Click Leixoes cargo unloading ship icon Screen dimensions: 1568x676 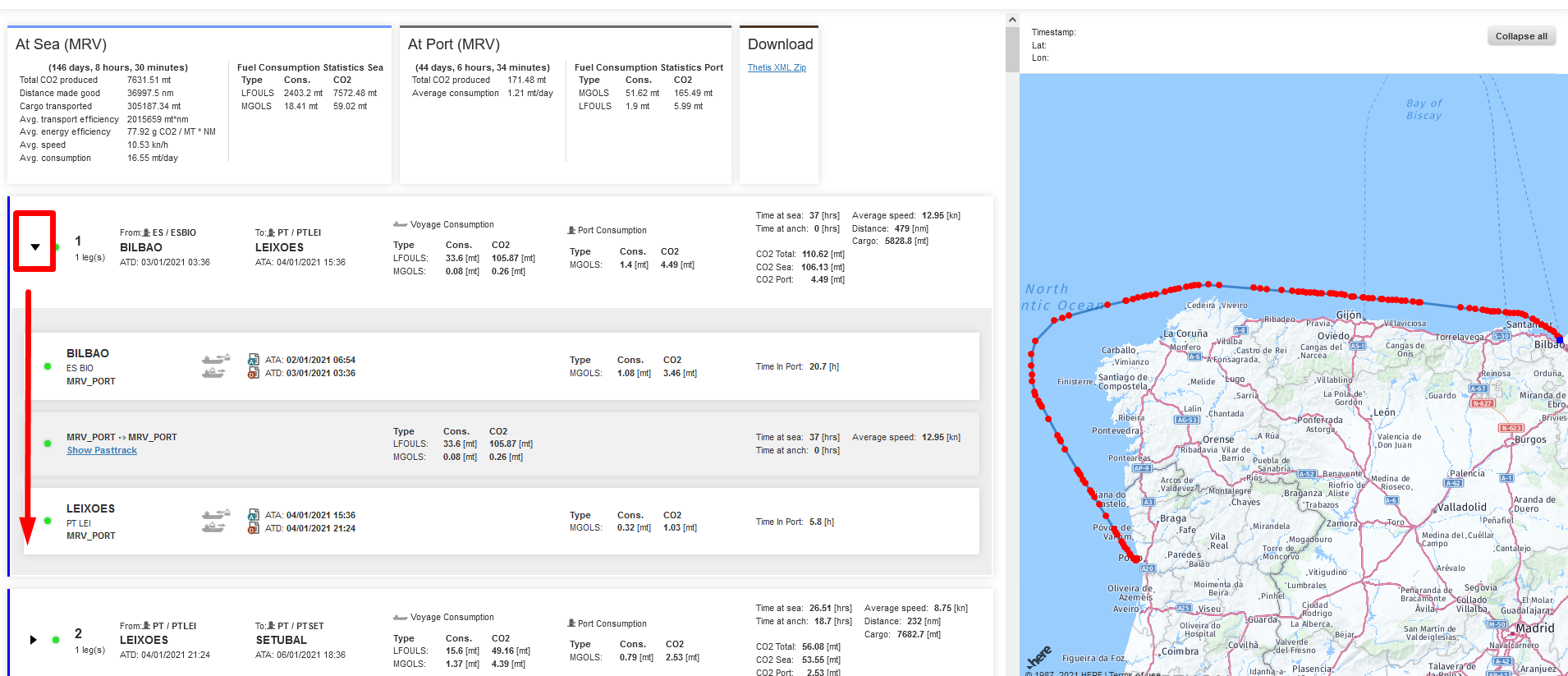213,527
